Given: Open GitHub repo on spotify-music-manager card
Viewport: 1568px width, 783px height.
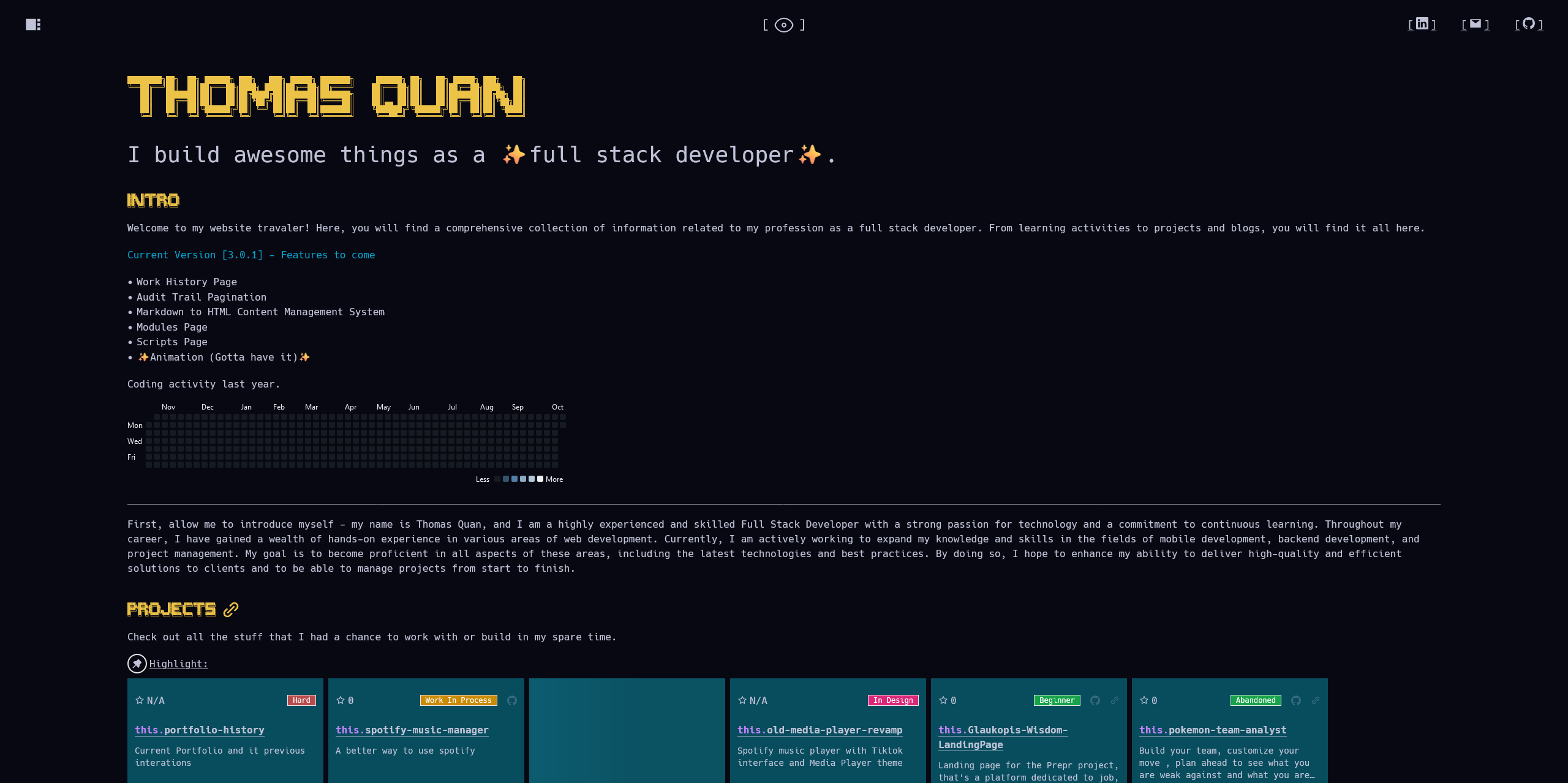Looking at the screenshot, I should click(512, 700).
